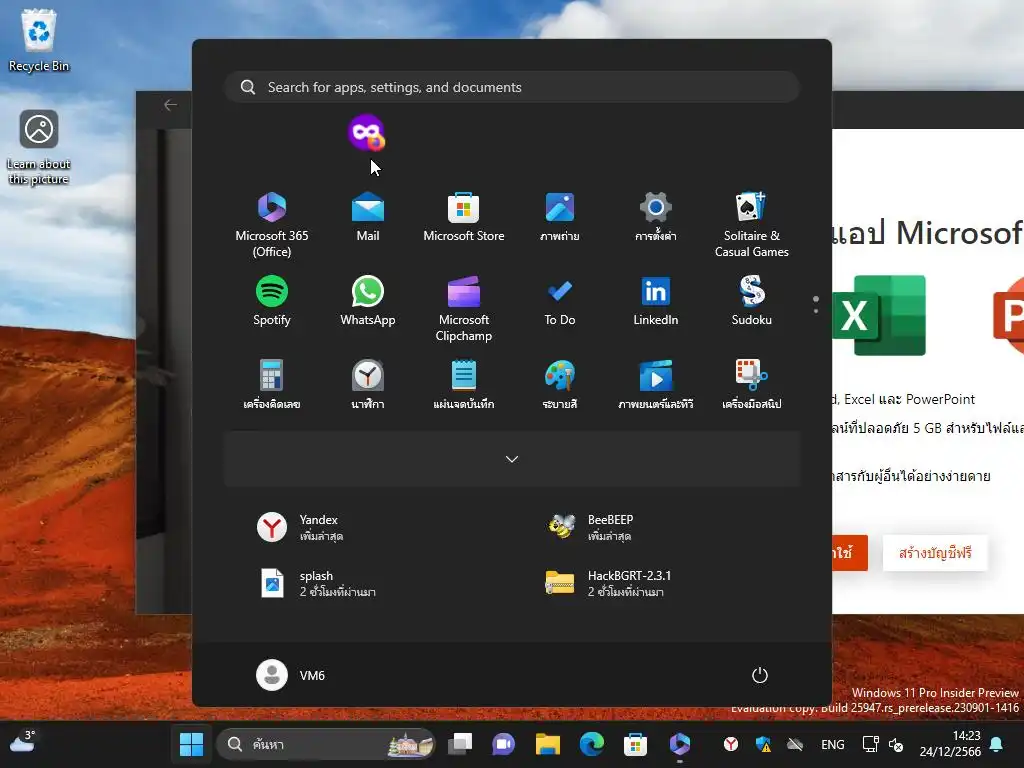This screenshot has height=768, width=1024.
Task: Open File Explorer on taskbar
Action: pos(547,744)
